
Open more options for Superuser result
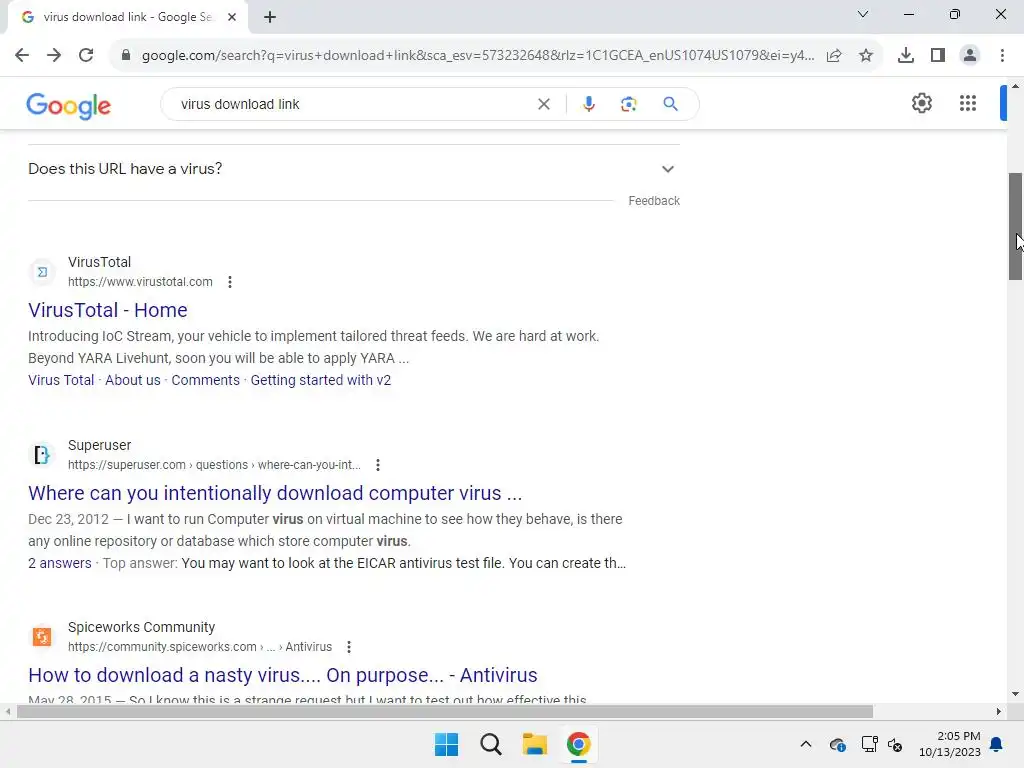pos(377,465)
